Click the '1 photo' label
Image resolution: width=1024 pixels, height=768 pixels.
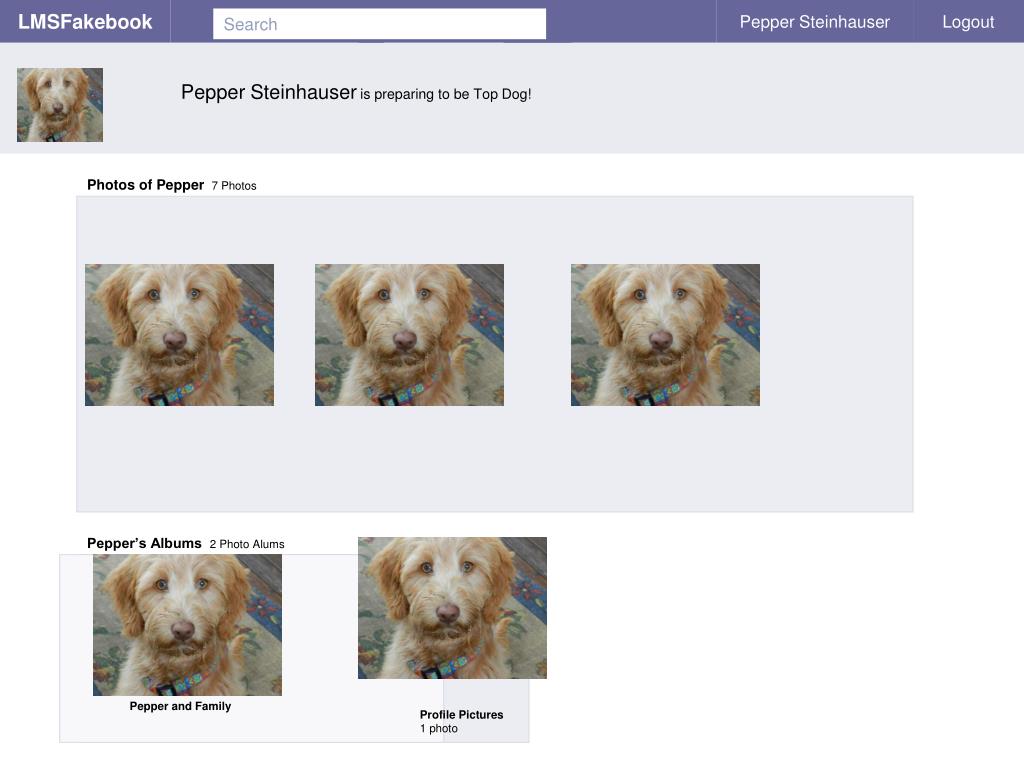click(x=439, y=728)
